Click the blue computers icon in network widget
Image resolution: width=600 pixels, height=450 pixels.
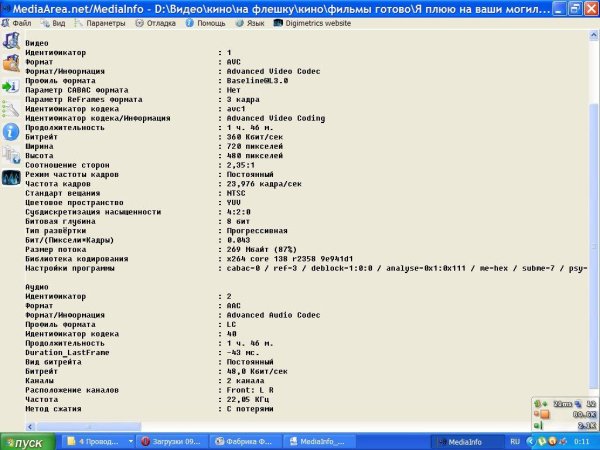coord(578,404)
